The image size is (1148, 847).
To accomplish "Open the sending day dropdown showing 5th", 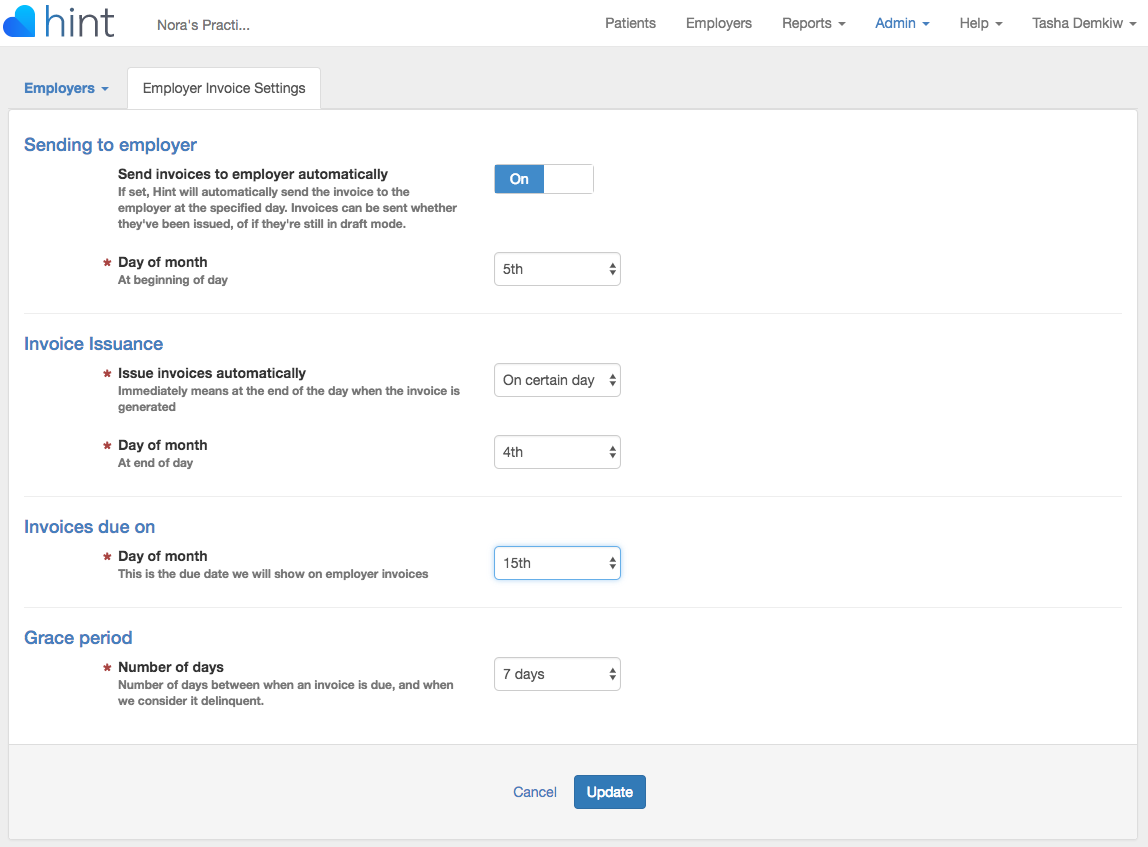I will click(x=557, y=269).
